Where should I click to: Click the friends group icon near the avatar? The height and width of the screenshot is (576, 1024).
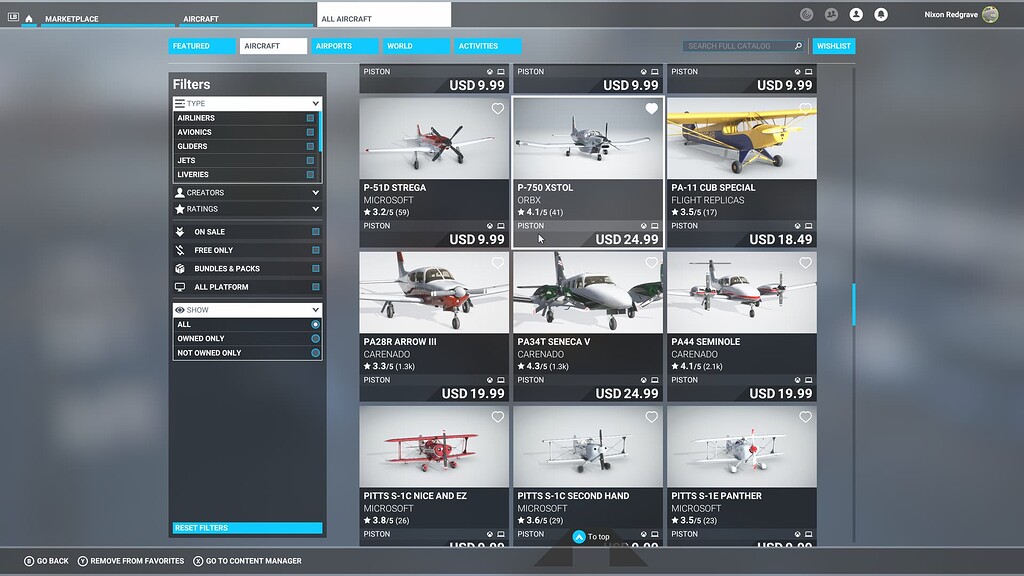(x=830, y=14)
